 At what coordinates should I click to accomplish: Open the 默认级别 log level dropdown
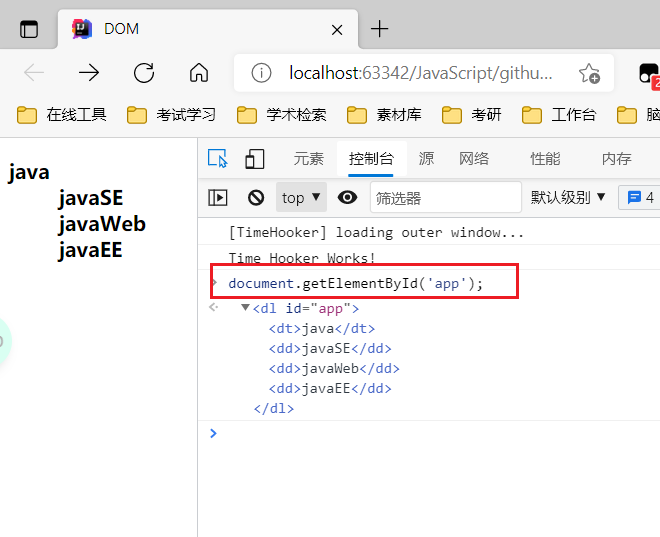tap(568, 197)
